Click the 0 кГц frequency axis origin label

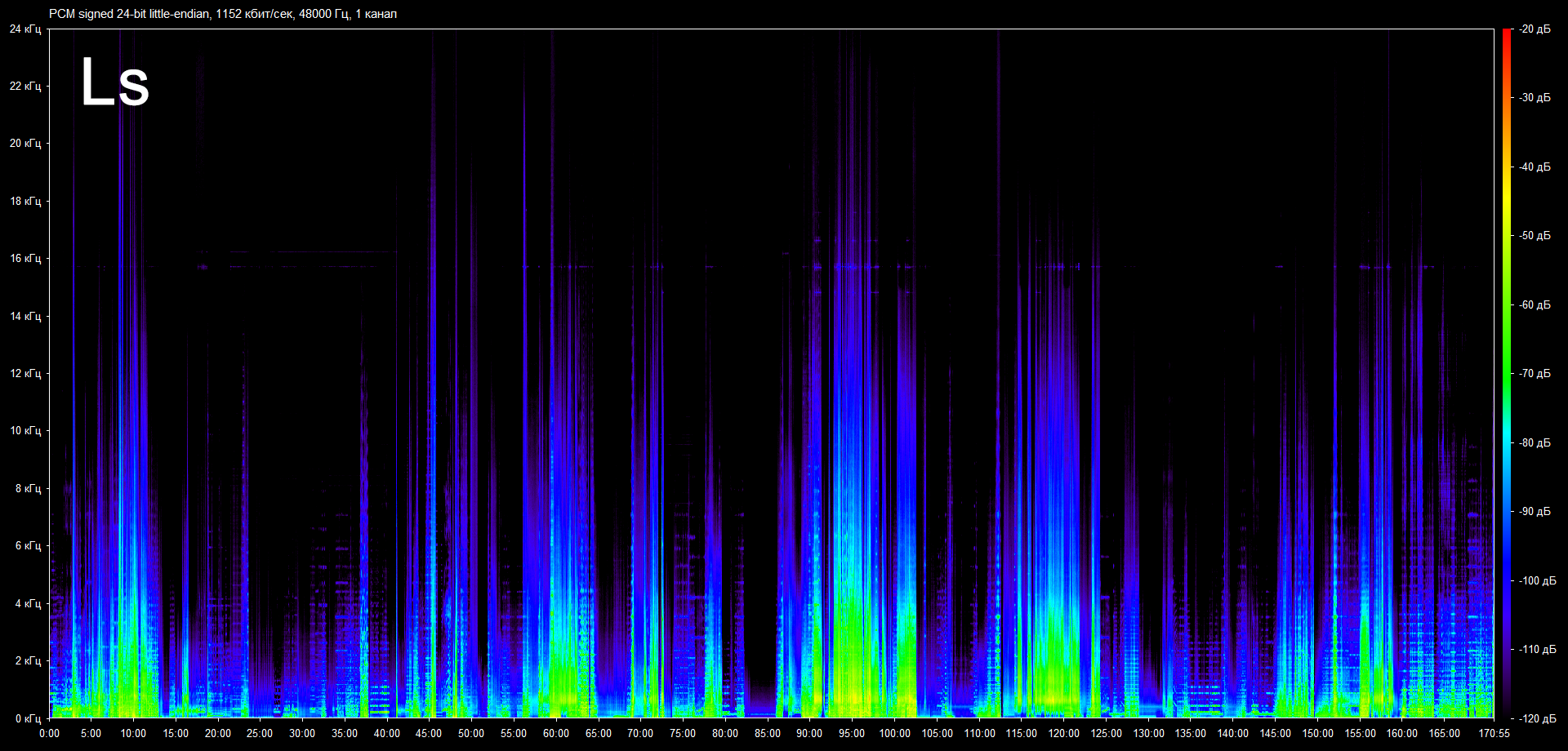[27, 718]
